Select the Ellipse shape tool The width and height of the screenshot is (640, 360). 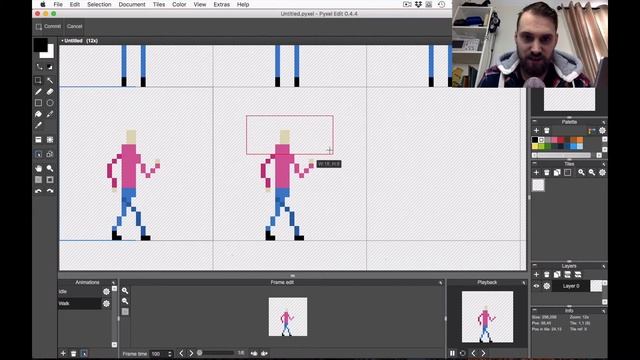[x=50, y=103]
